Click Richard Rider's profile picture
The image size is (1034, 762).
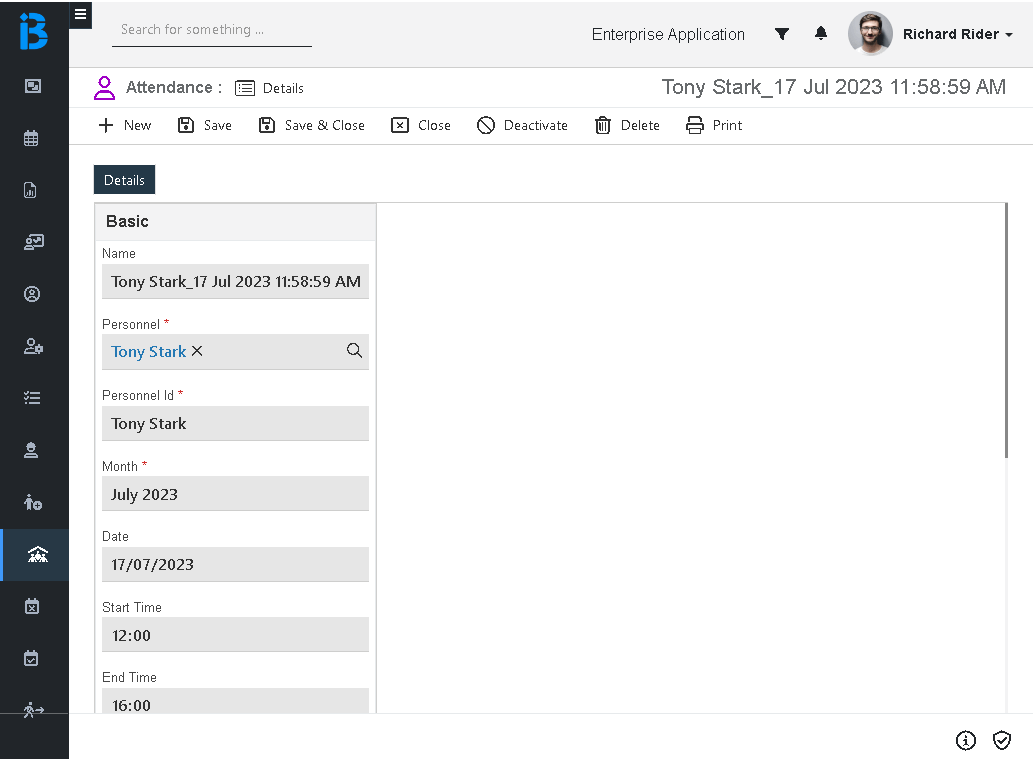coord(870,33)
